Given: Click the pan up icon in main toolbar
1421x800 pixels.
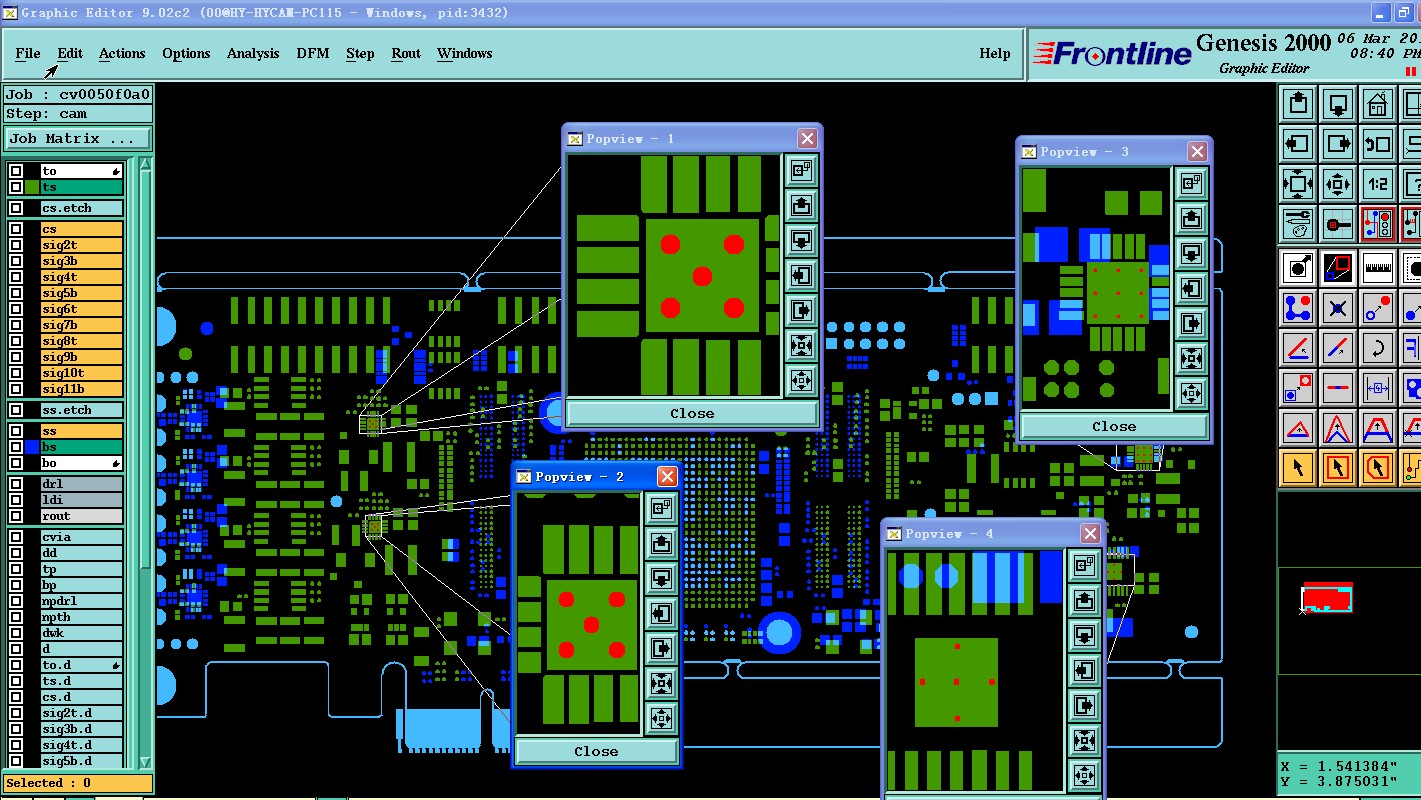Looking at the screenshot, I should (1298, 103).
